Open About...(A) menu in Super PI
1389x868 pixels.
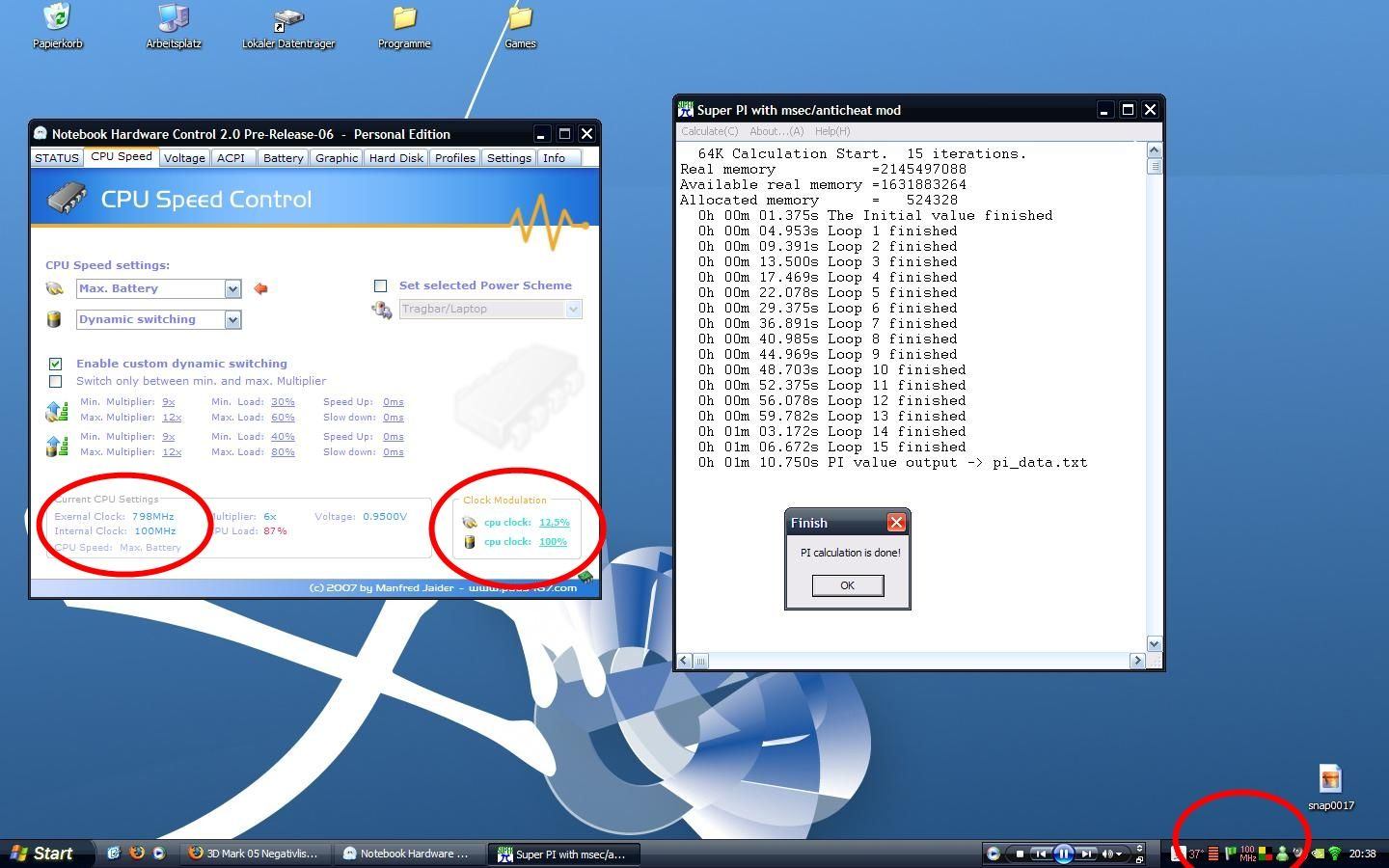776,131
